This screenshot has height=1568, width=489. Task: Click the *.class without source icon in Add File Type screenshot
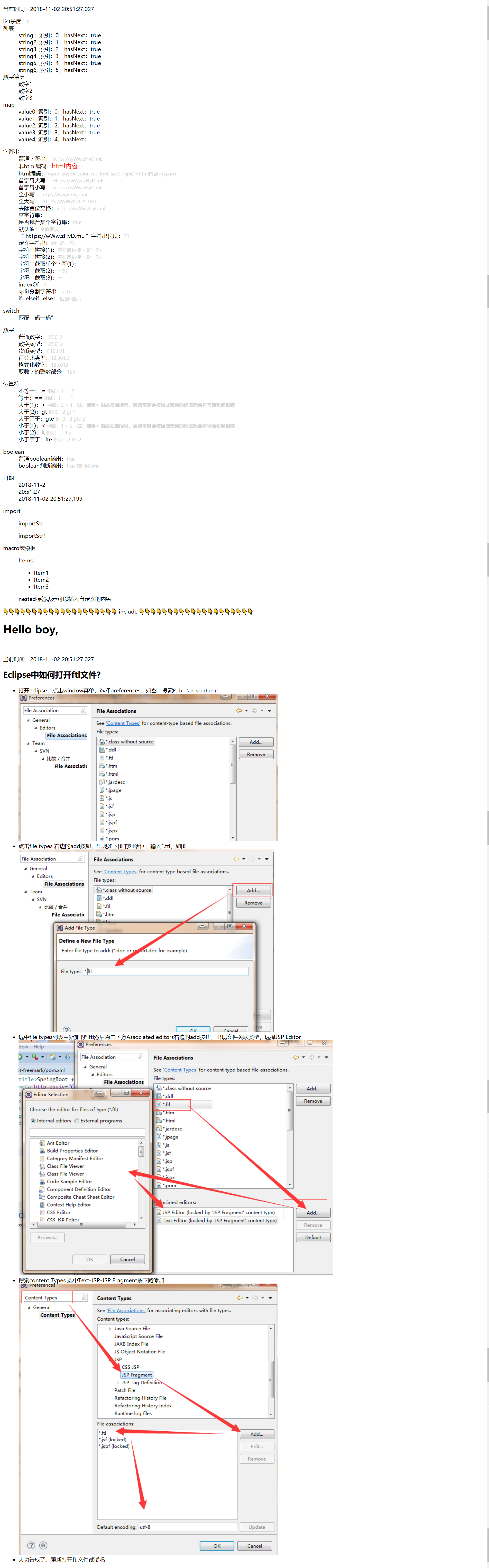click(x=99, y=890)
